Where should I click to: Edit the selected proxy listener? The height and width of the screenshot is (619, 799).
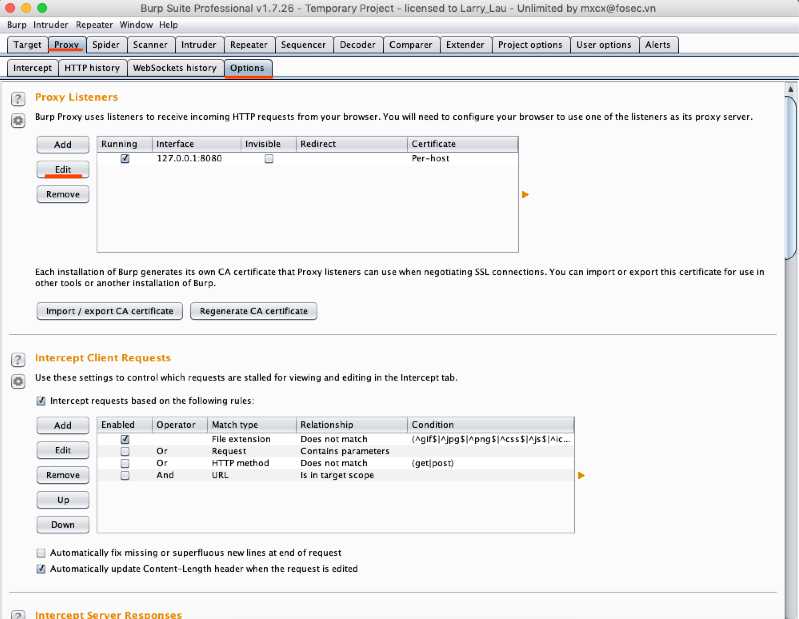pyautogui.click(x=63, y=170)
